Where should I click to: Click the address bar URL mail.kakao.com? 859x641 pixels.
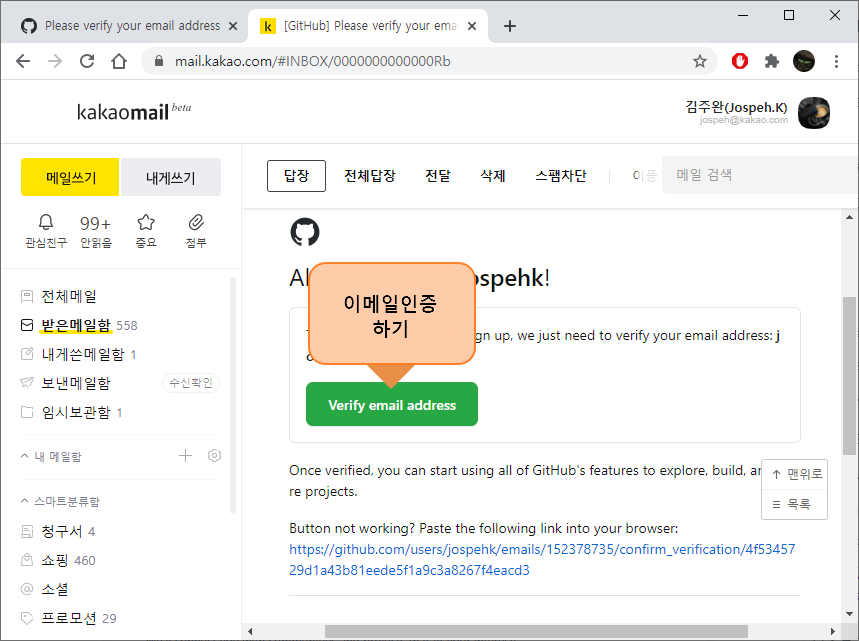(x=312, y=61)
